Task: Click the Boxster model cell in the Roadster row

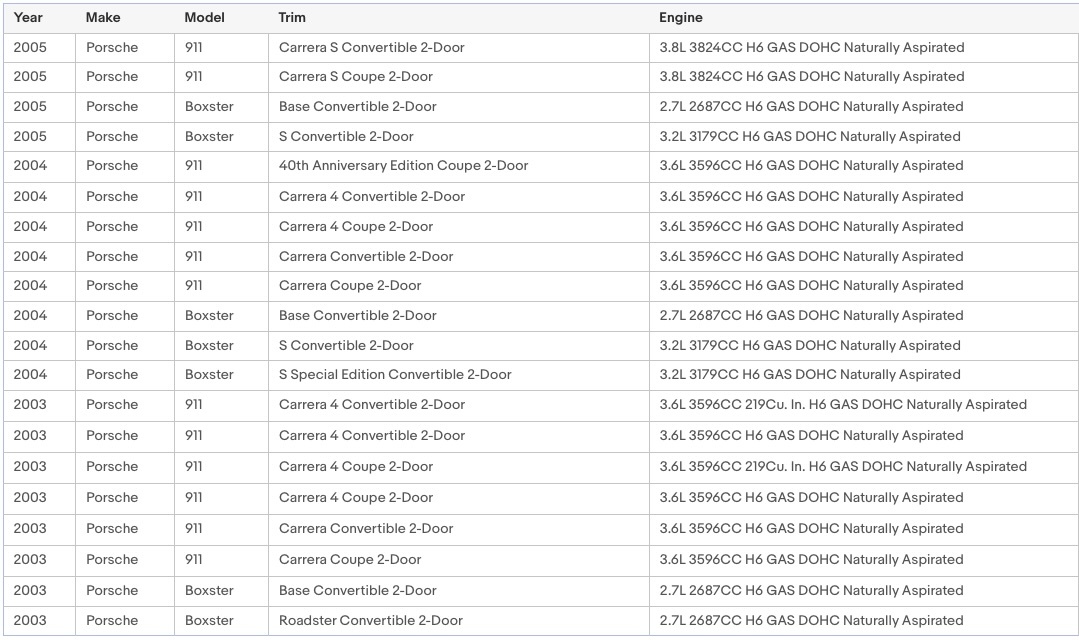Action: [x=209, y=620]
